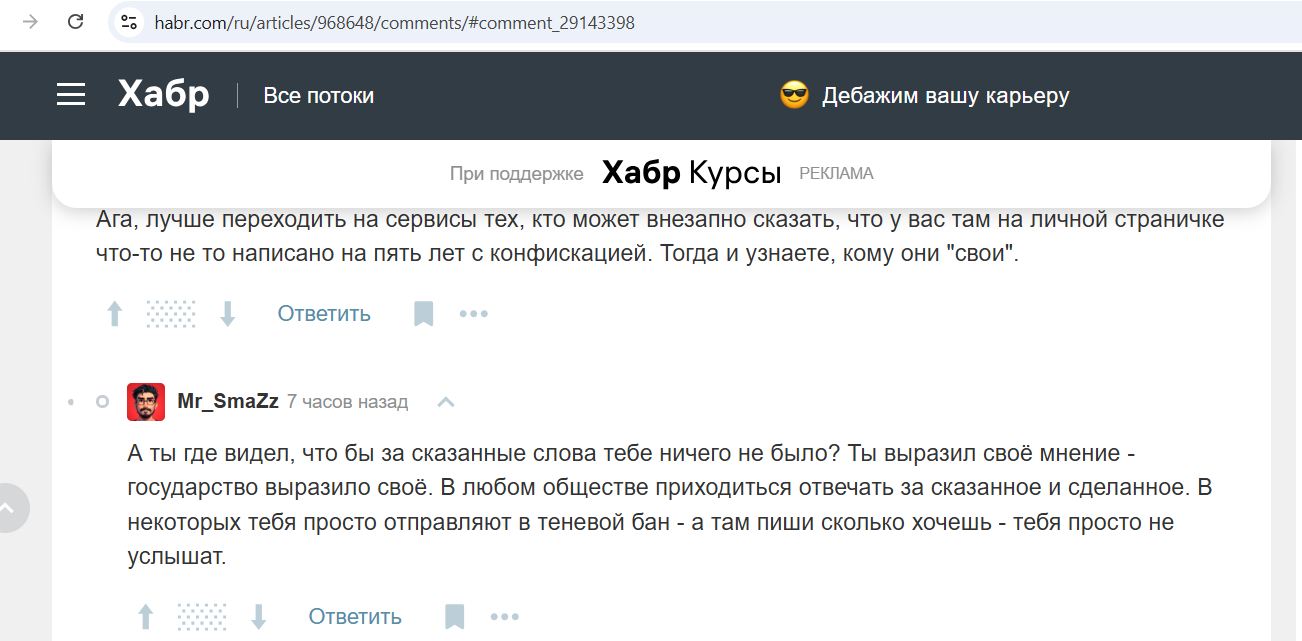Viewport: 1302px width, 641px height.
Task: Open the 'Все потоки' menu item
Action: point(318,96)
